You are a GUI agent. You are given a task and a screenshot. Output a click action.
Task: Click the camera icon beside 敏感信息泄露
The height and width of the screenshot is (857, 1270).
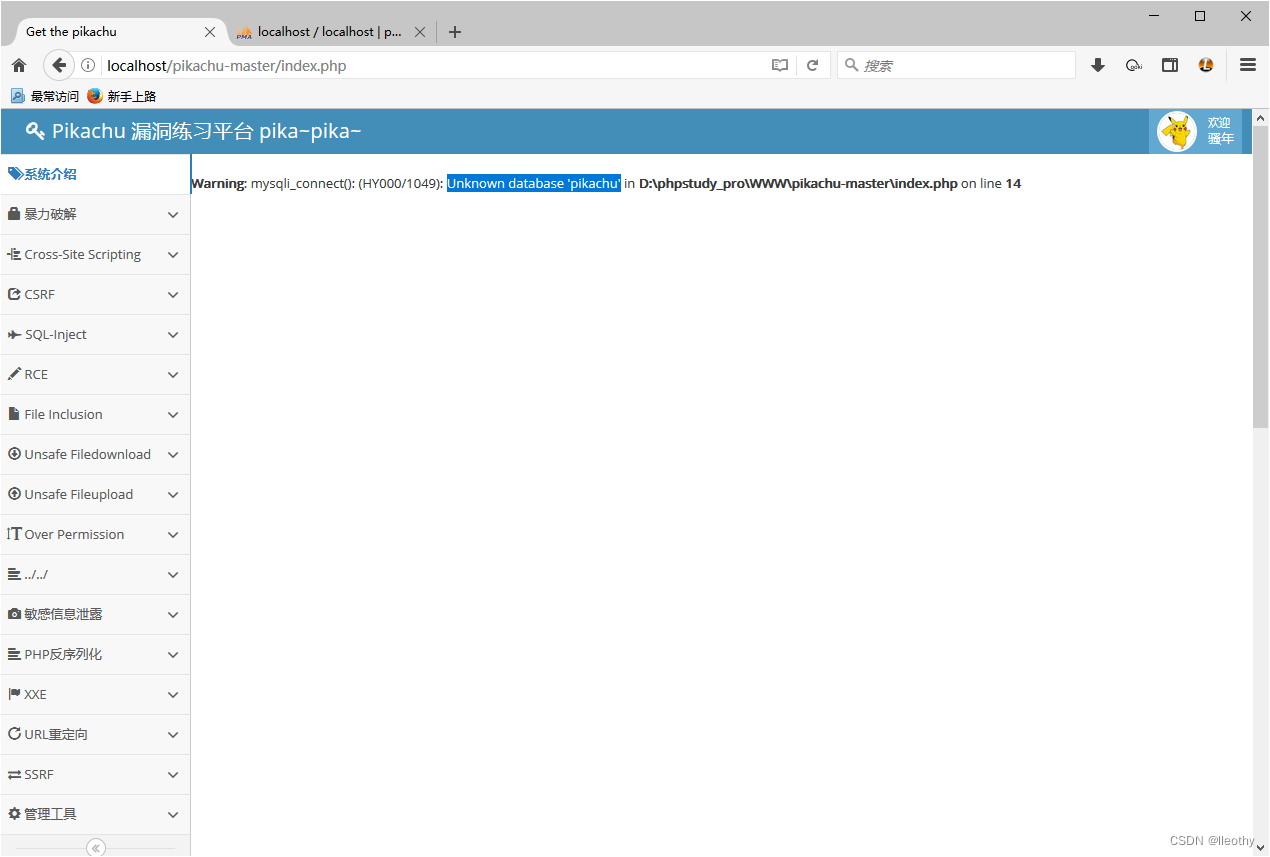tap(14, 614)
